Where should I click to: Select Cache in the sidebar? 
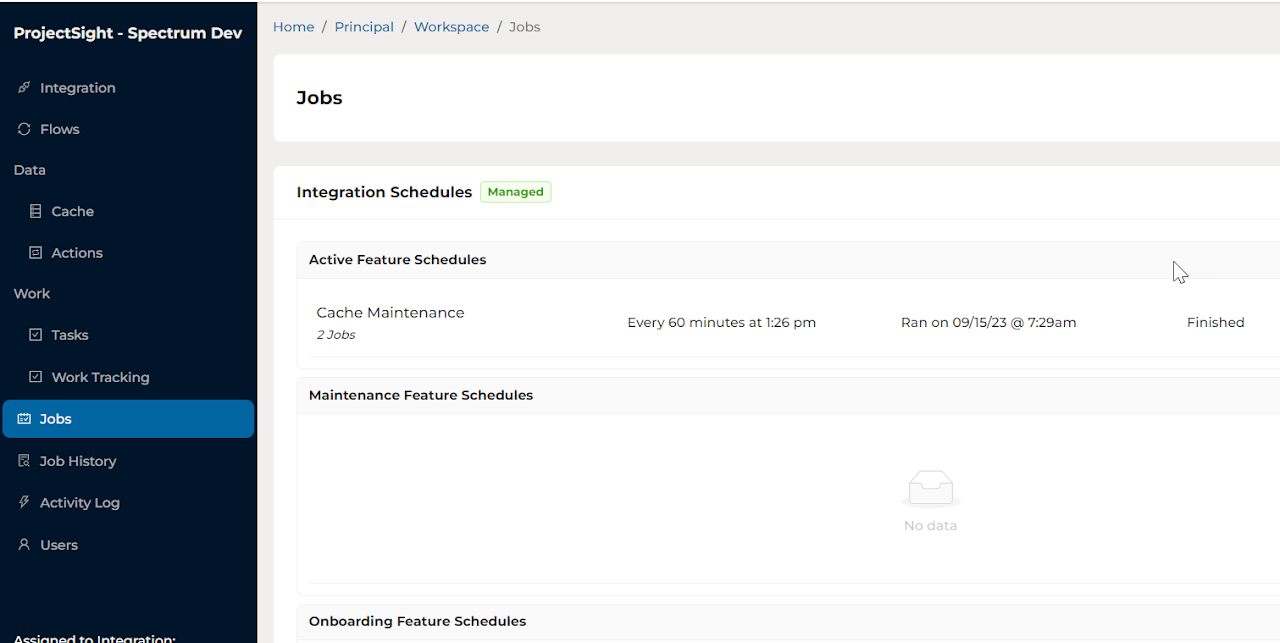pos(128,212)
